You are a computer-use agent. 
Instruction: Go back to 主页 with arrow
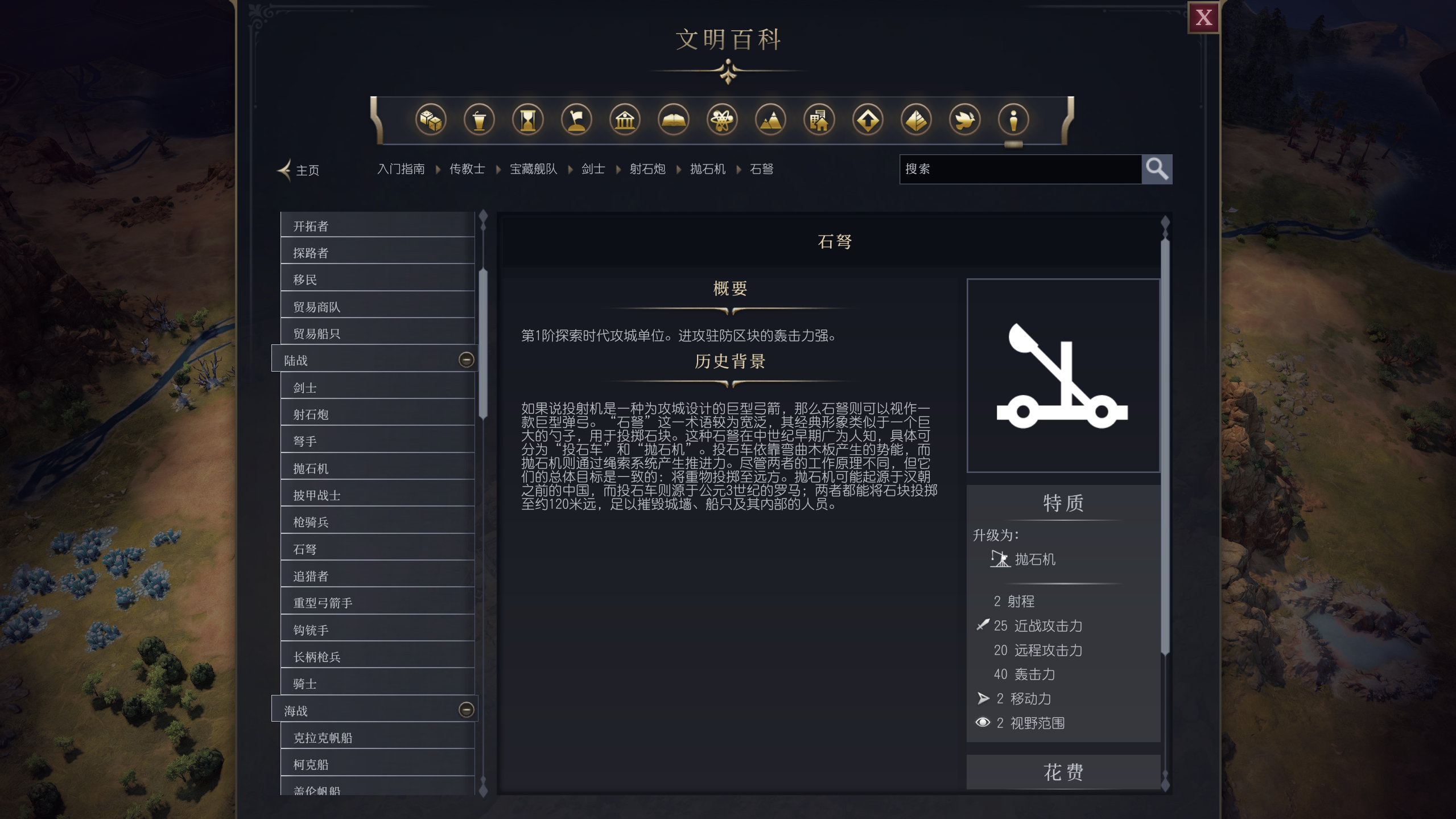pyautogui.click(x=298, y=170)
